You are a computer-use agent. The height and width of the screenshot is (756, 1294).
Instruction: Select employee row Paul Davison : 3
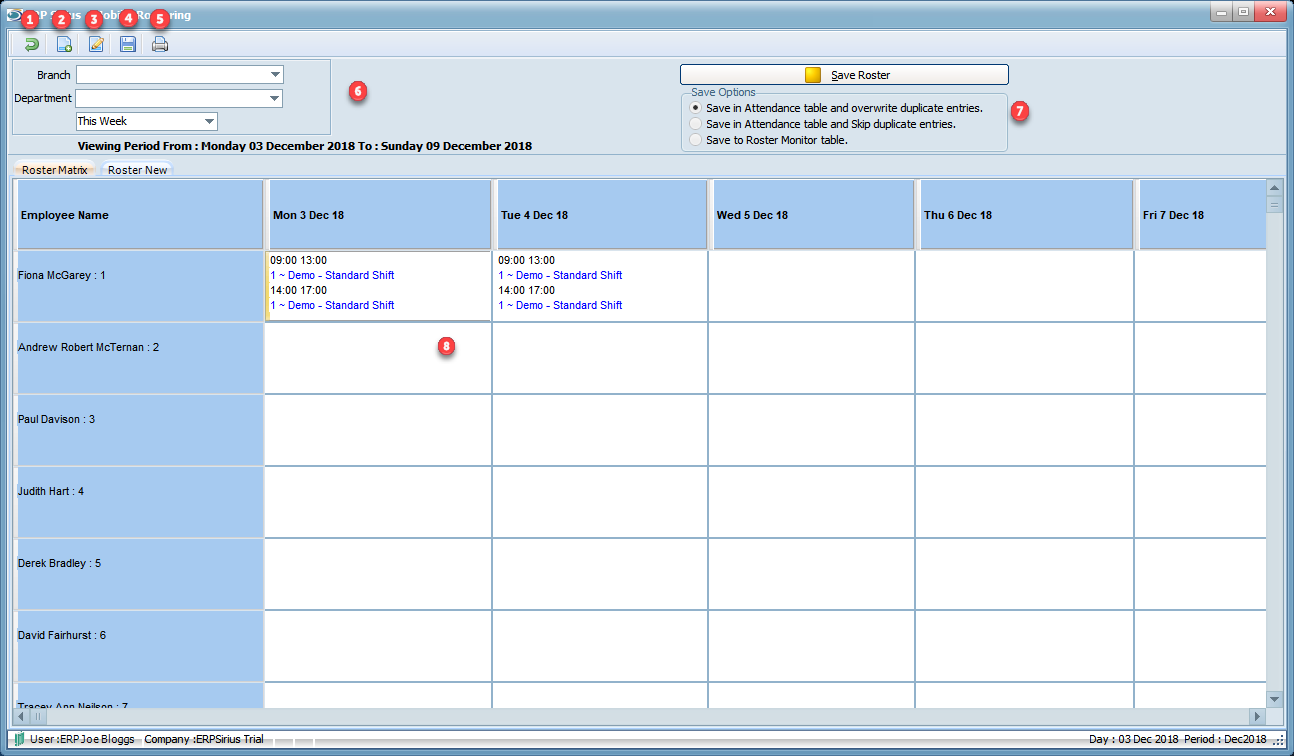140,430
